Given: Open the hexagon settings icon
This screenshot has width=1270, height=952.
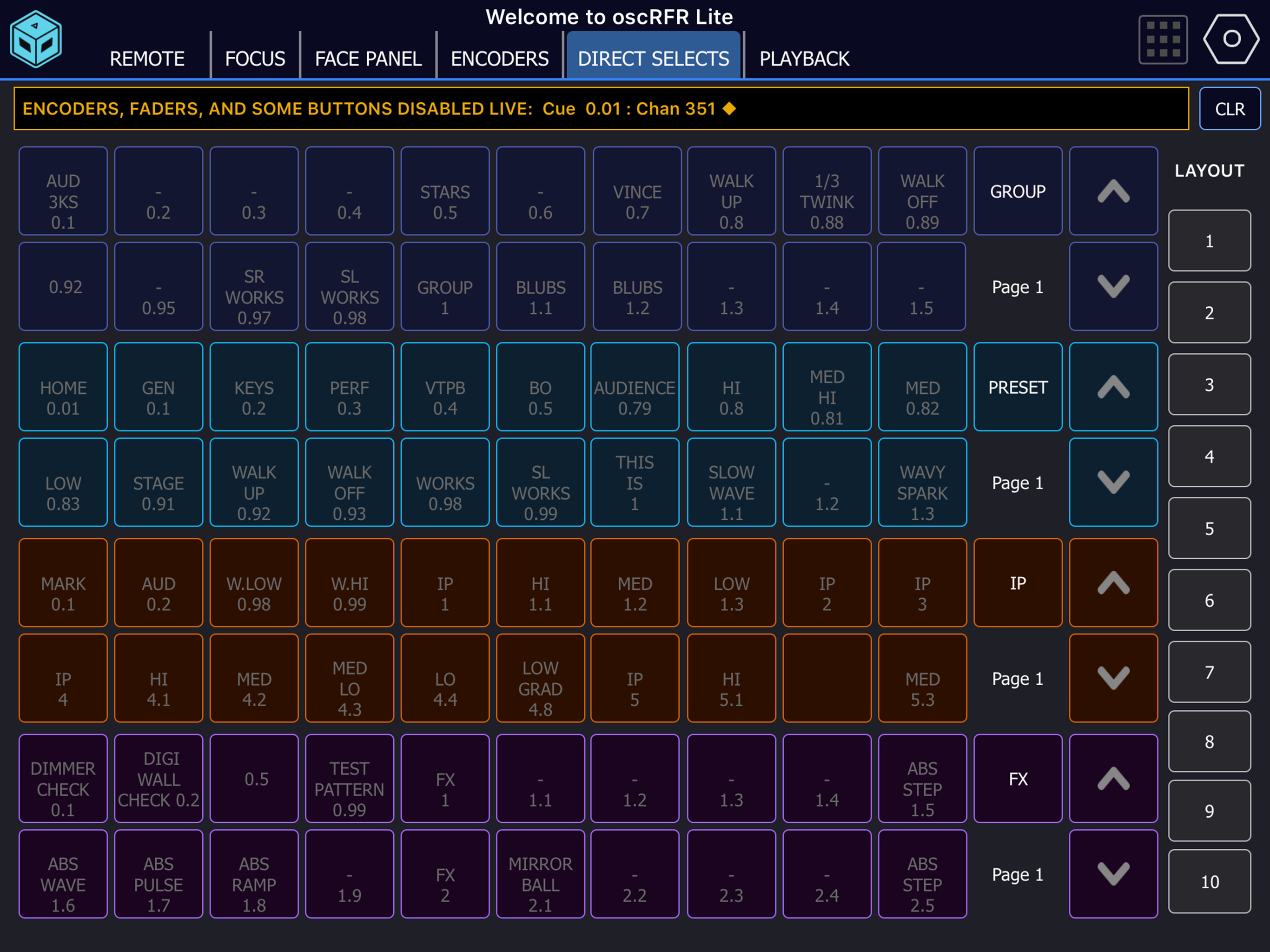Looking at the screenshot, I should pyautogui.click(x=1231, y=39).
